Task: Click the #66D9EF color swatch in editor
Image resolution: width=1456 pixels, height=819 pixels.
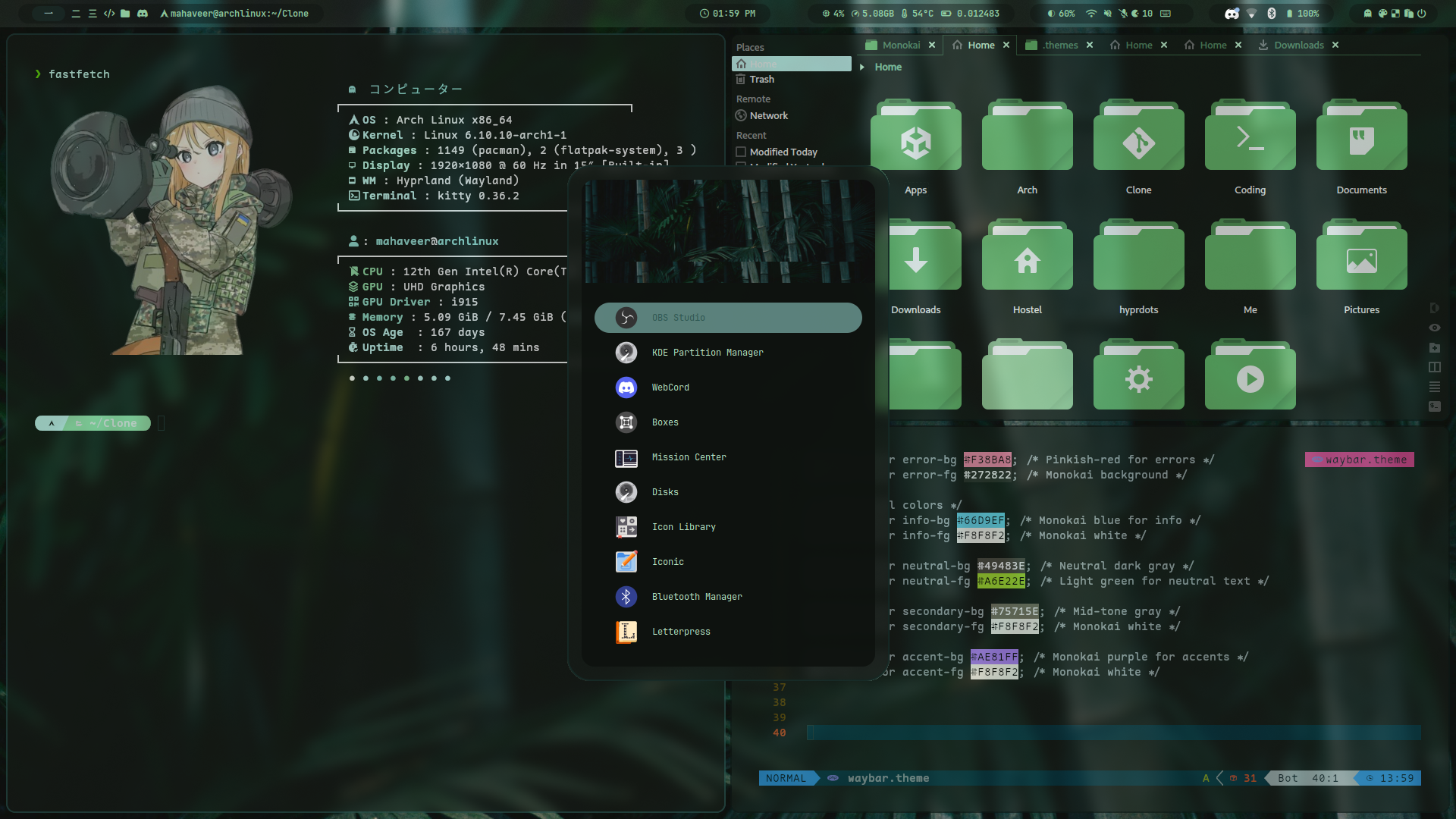Action: pos(981,520)
